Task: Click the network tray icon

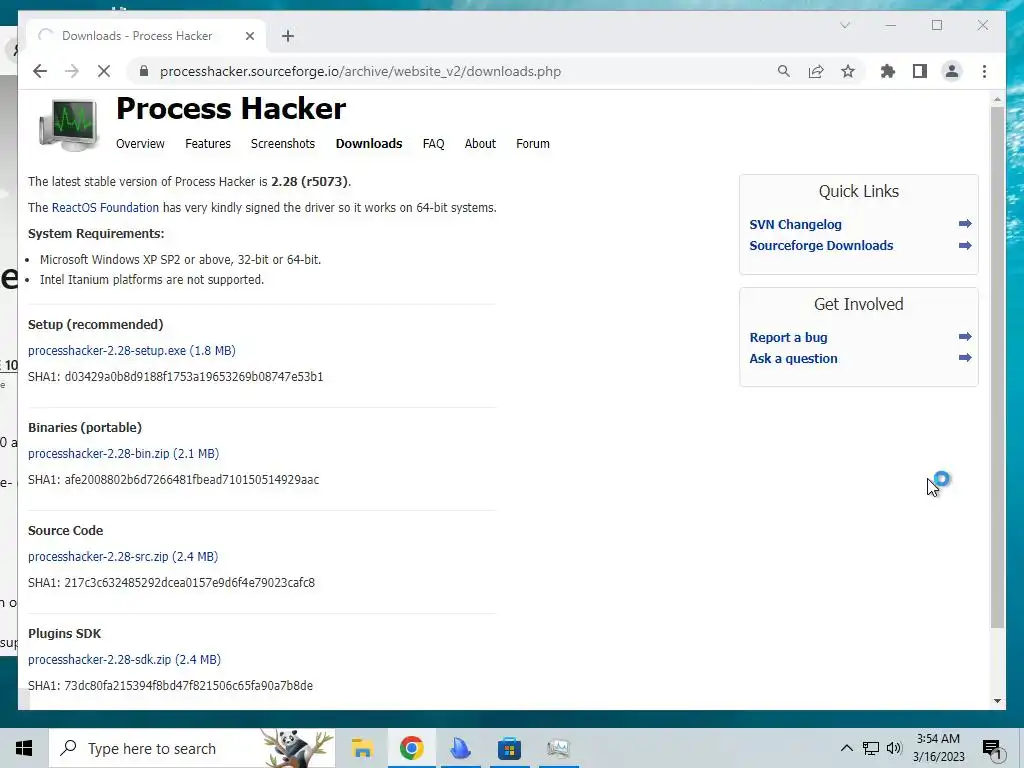Action: pos(871,748)
